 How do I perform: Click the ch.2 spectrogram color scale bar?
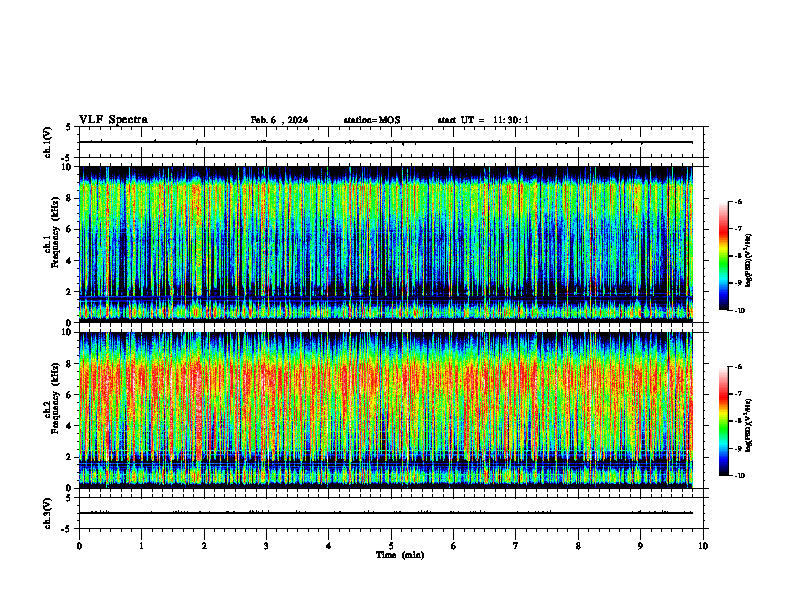723,421
